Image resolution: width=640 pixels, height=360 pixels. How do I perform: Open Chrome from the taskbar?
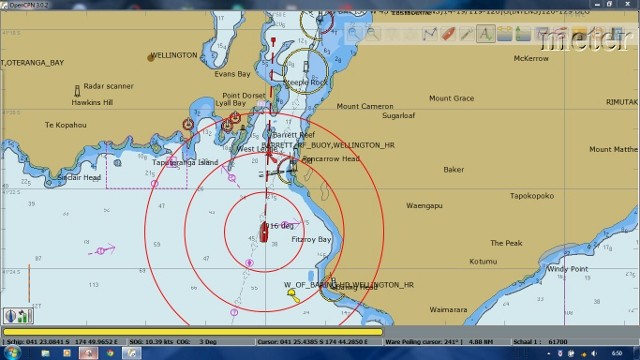pos(110,353)
